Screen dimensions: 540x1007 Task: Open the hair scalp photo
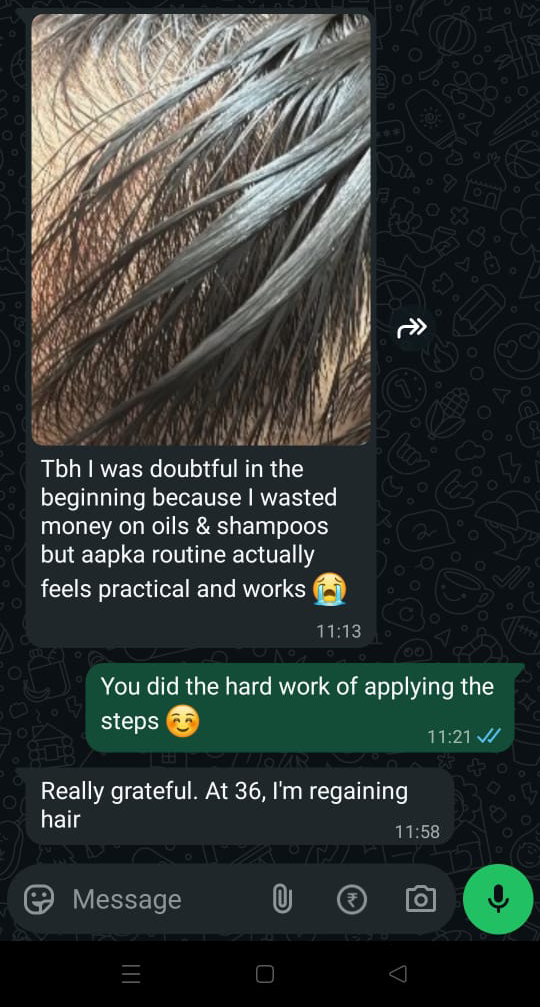[x=201, y=230]
